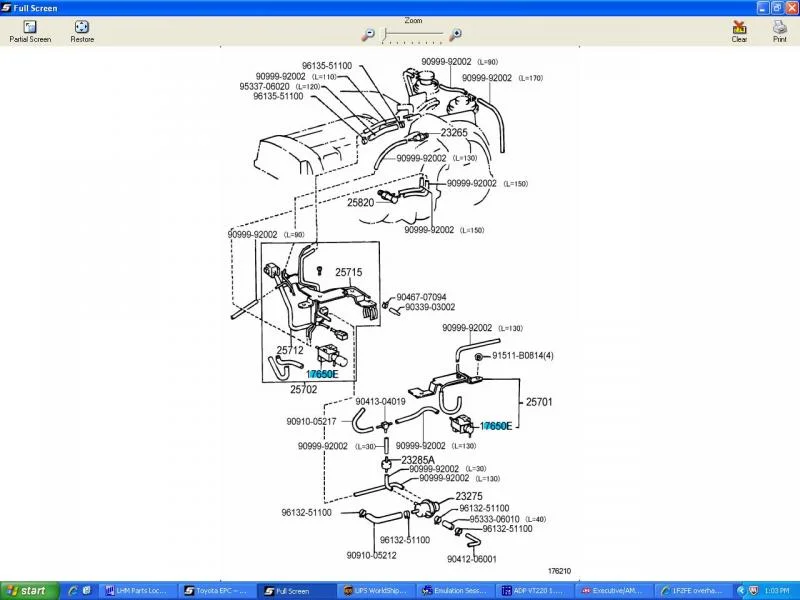The width and height of the screenshot is (800, 600).
Task: Select the figure number 176210
Action: pyautogui.click(x=560, y=571)
